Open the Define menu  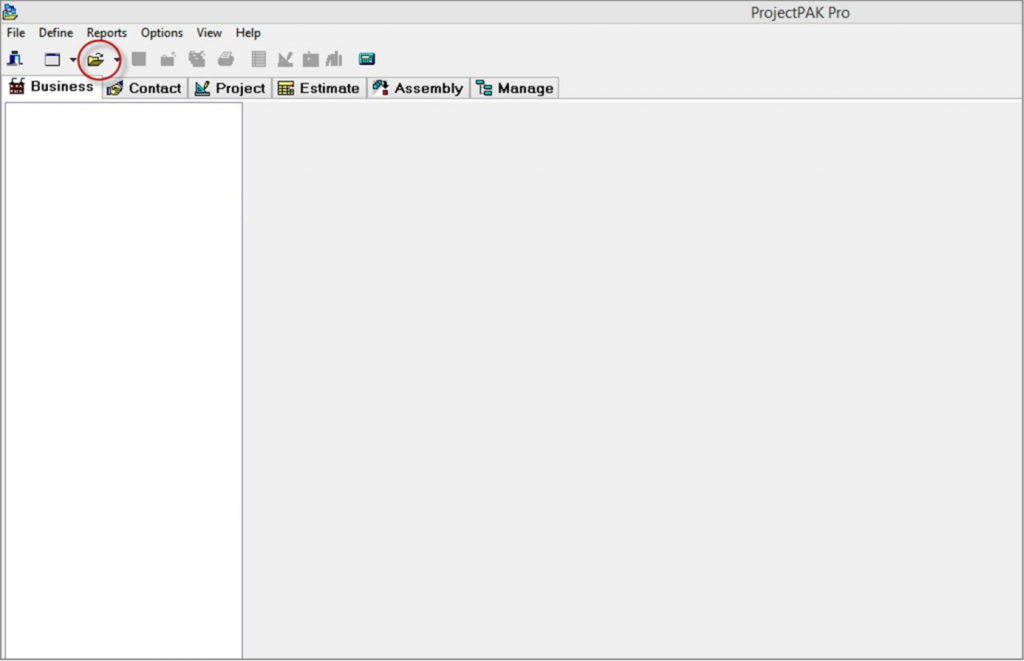coord(56,33)
